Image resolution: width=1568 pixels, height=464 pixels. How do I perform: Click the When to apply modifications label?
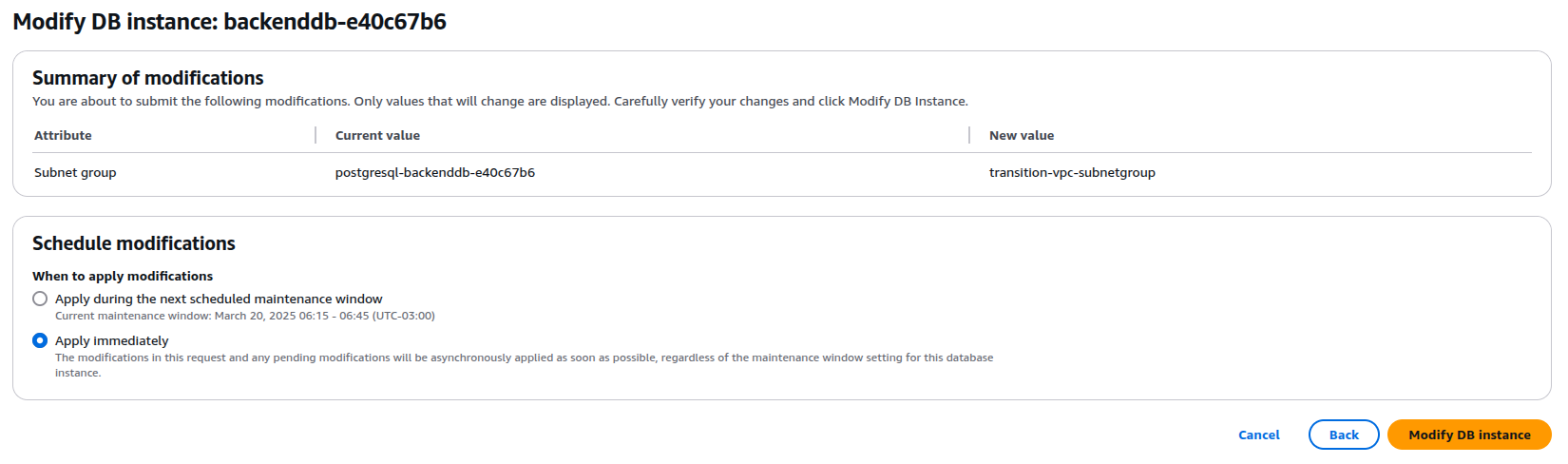122,276
